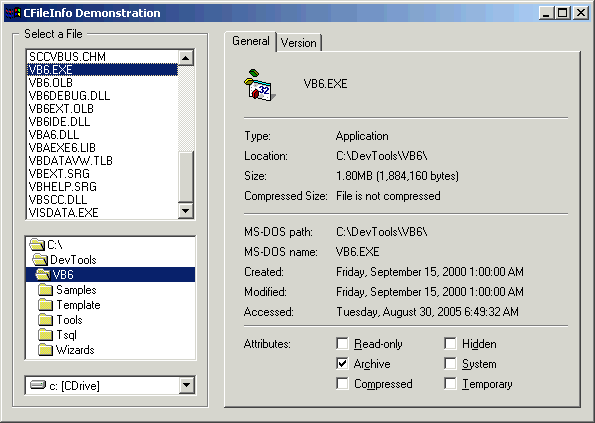
Task: Click the Template folder icon
Action: [46, 305]
